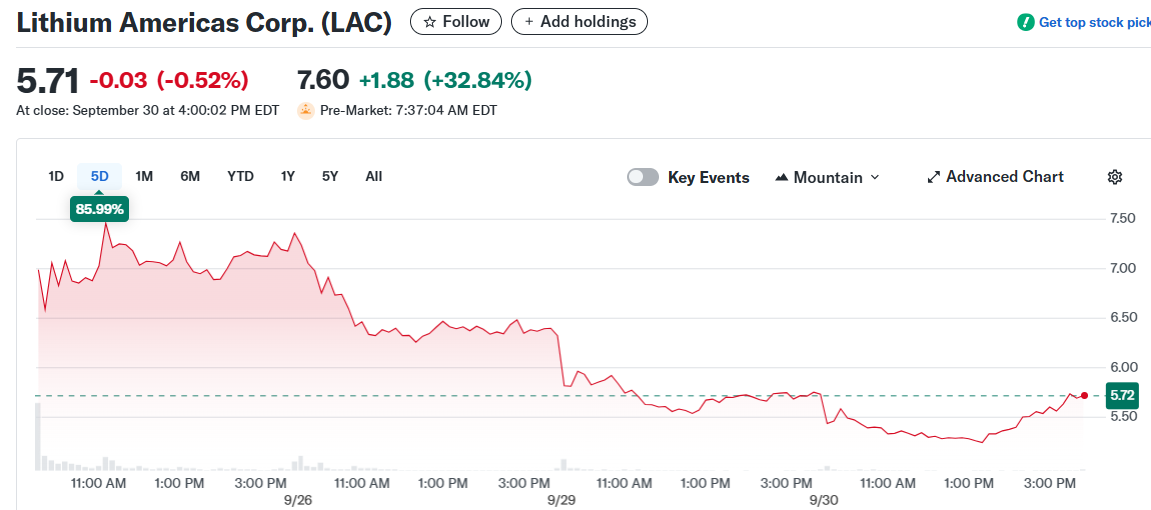Switch to the 1M range
The image size is (1151, 510).
click(x=144, y=177)
